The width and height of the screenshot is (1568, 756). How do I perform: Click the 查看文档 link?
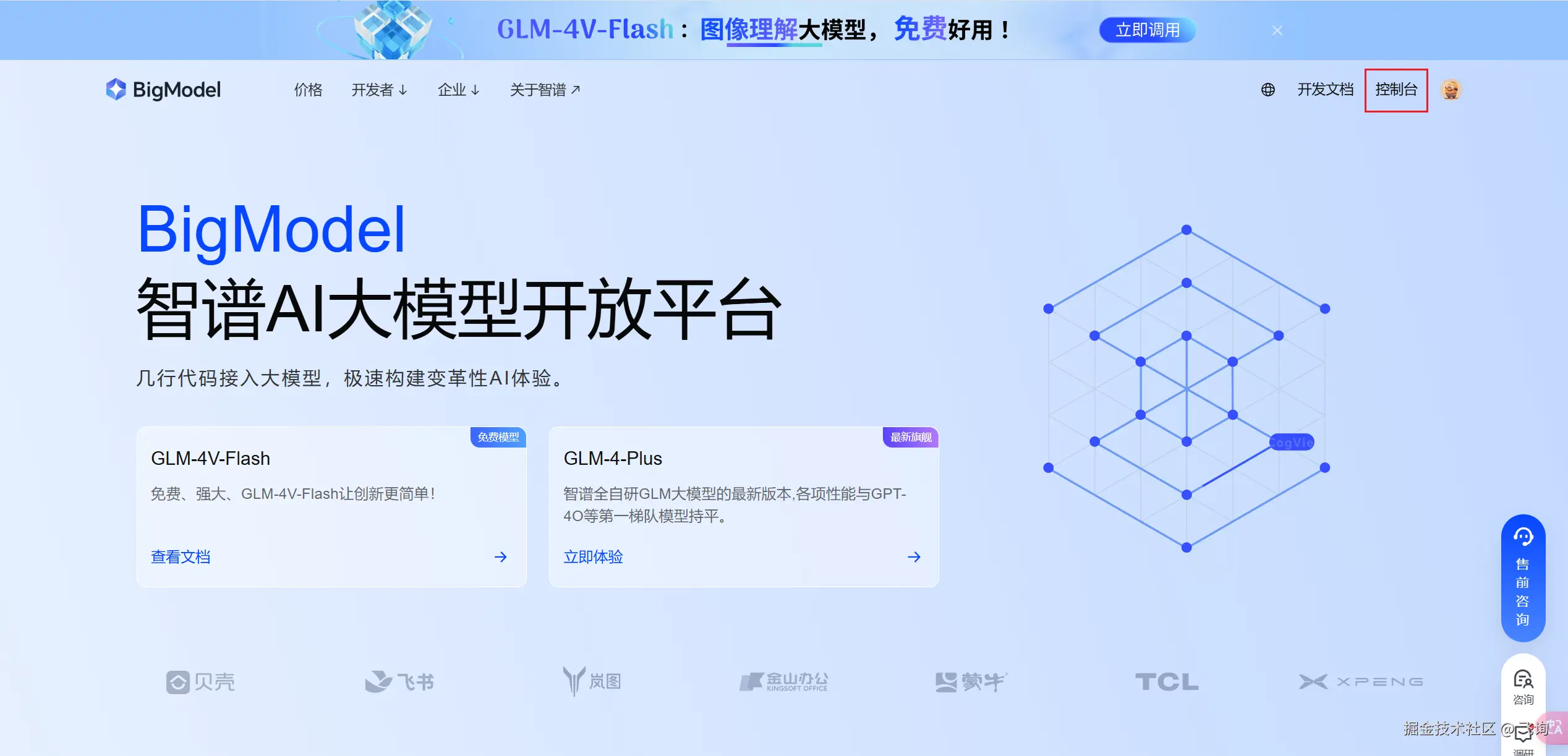[181, 557]
